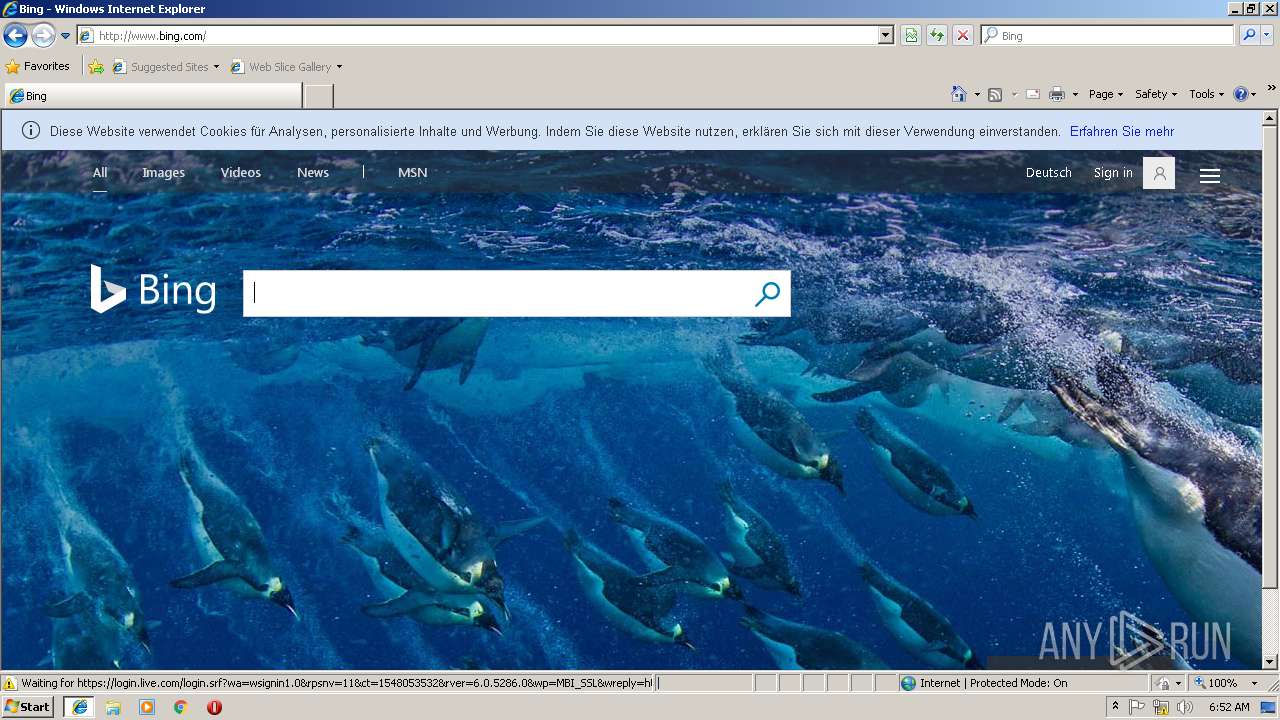Click the RSS Feeds icon
Viewport: 1280px width, 720px height.
tap(995, 94)
